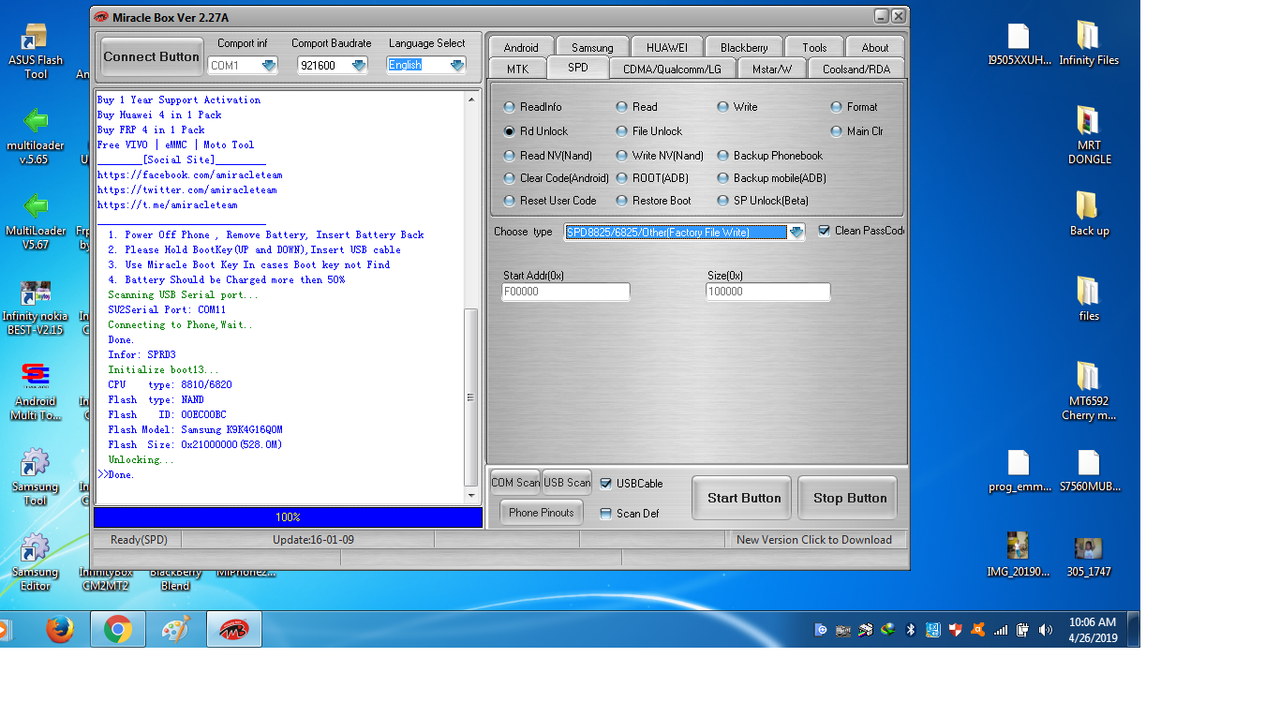Open volume speaker tray icon

[x=1045, y=630]
